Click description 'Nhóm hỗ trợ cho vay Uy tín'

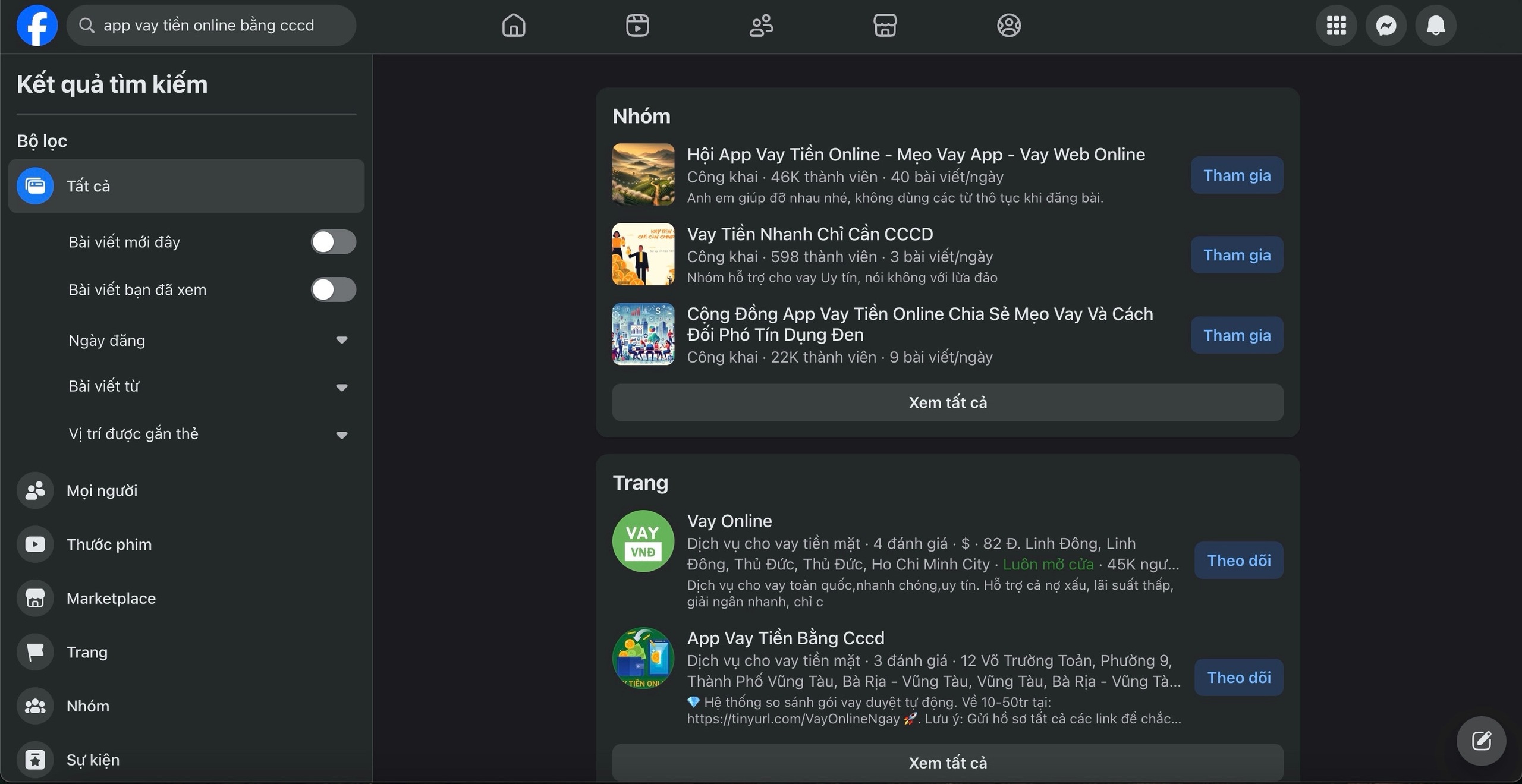tap(842, 278)
